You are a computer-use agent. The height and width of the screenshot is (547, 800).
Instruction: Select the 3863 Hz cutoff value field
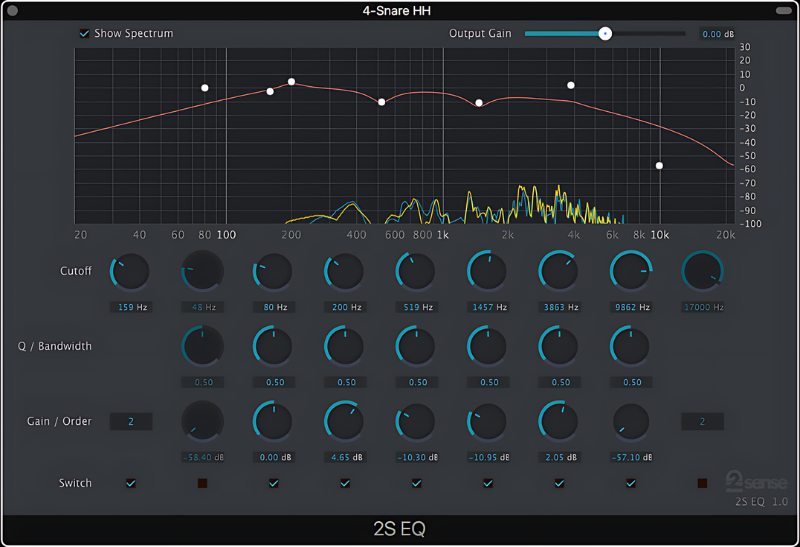click(x=560, y=307)
